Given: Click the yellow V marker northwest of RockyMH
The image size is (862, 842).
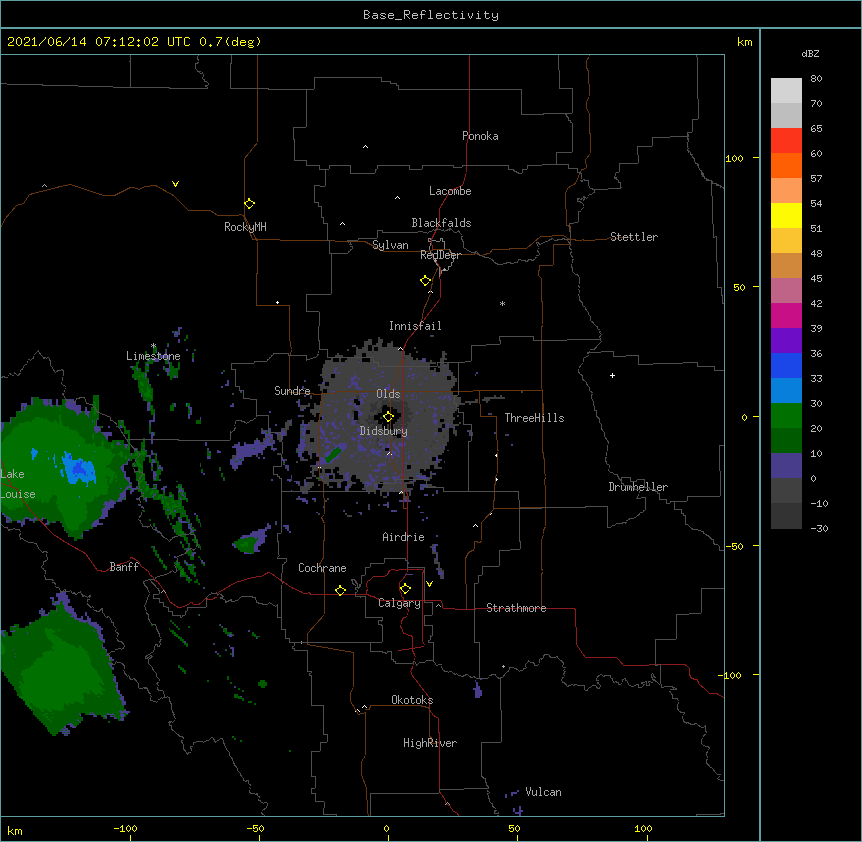Looking at the screenshot, I should 175,184.
